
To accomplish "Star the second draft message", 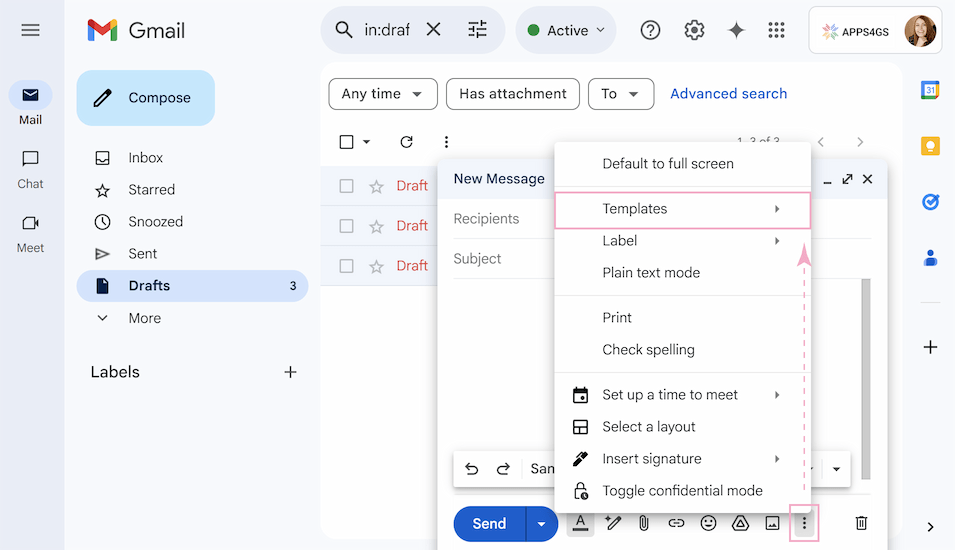I will (x=376, y=226).
